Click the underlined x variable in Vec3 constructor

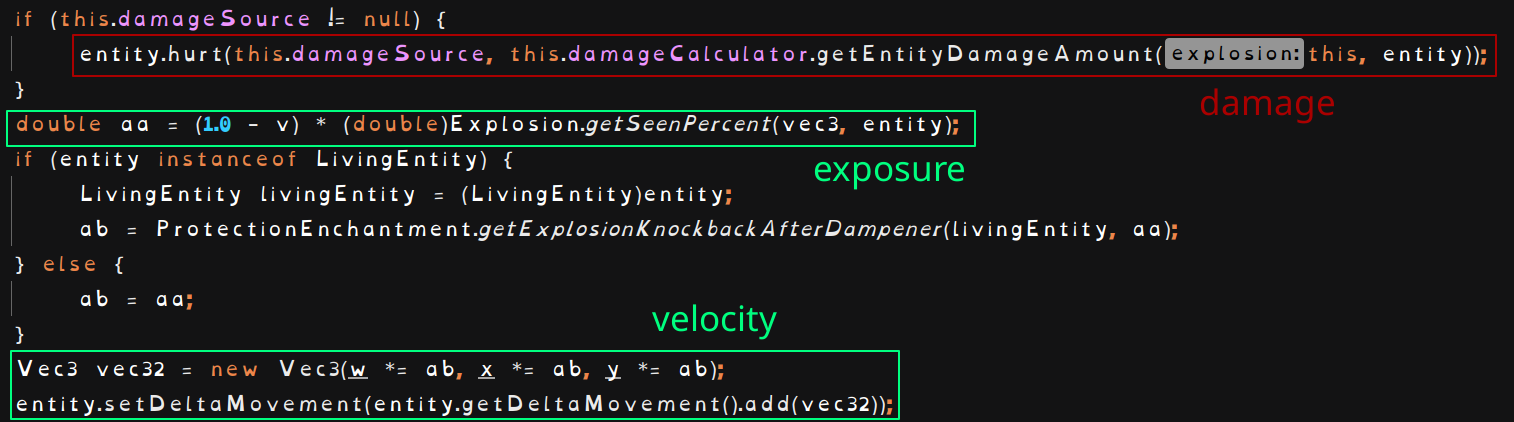[x=487, y=370]
